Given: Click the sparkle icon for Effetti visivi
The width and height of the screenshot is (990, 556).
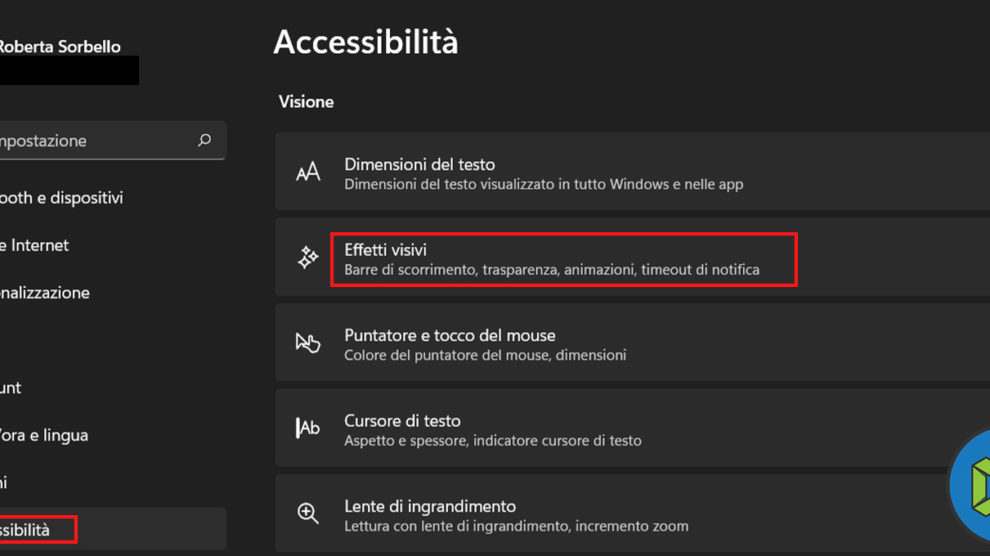Looking at the screenshot, I should 308,259.
